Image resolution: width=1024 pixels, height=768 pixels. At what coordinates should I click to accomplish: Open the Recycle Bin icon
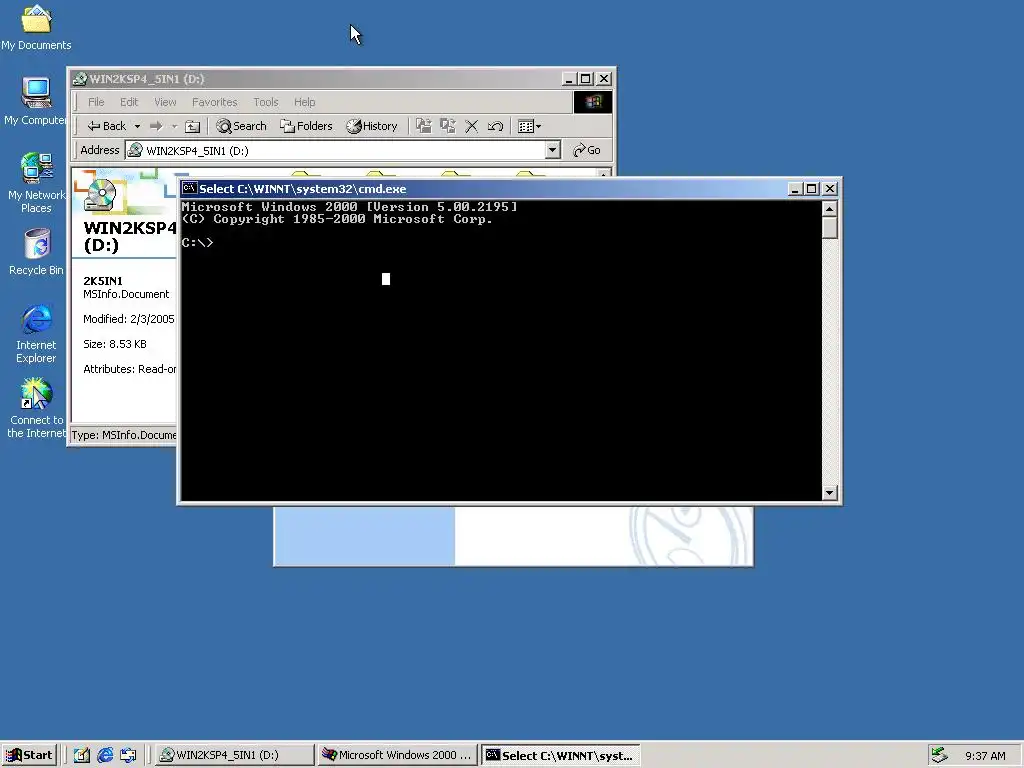click(x=36, y=252)
